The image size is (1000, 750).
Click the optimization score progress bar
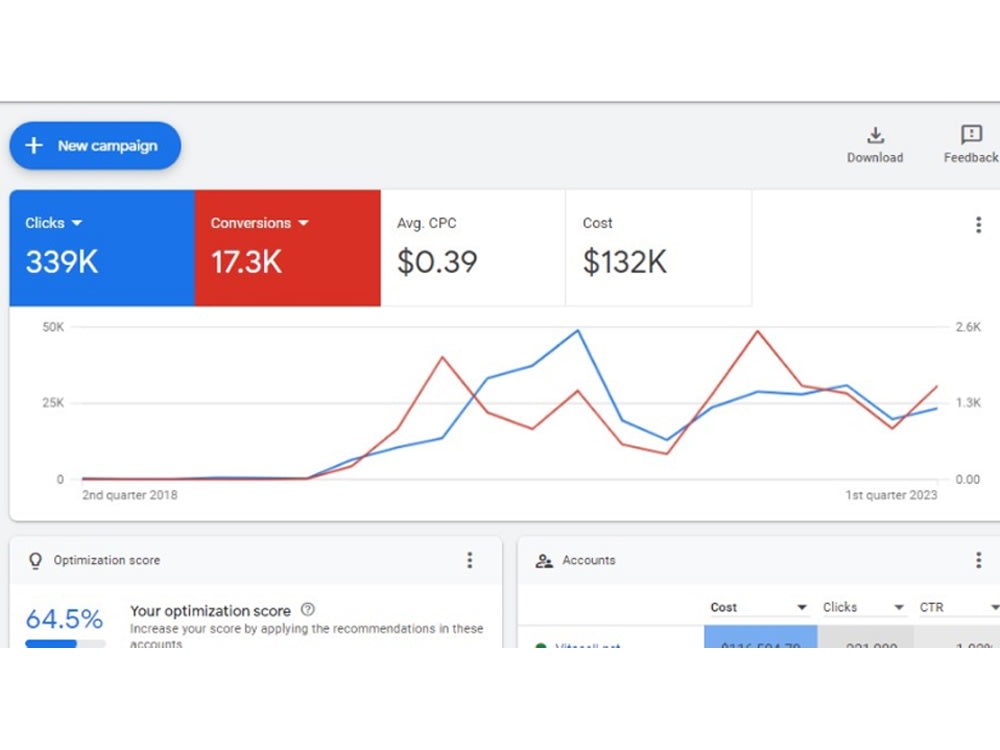65,643
